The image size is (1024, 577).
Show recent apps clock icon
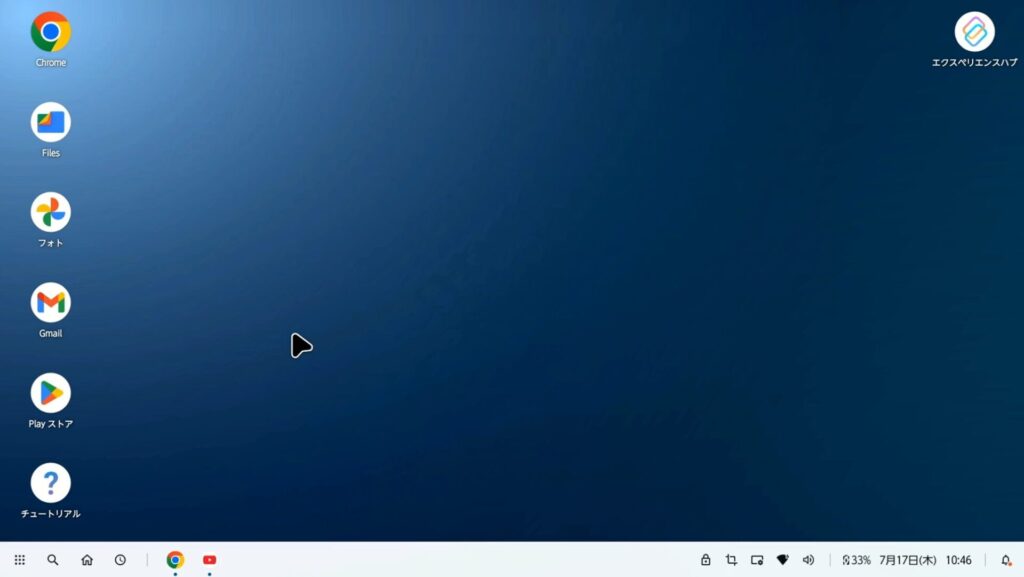tap(120, 560)
